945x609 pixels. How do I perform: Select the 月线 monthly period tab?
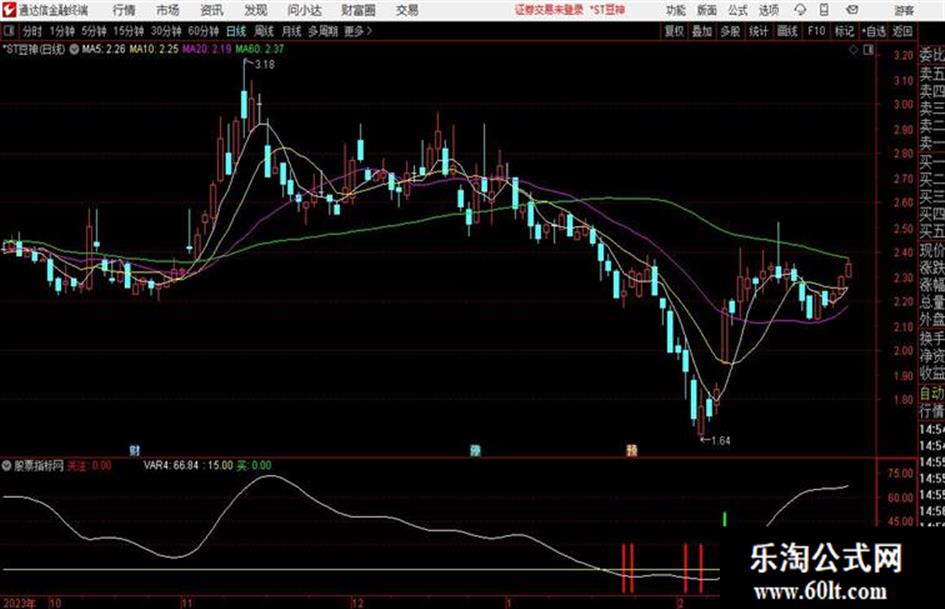click(x=292, y=31)
